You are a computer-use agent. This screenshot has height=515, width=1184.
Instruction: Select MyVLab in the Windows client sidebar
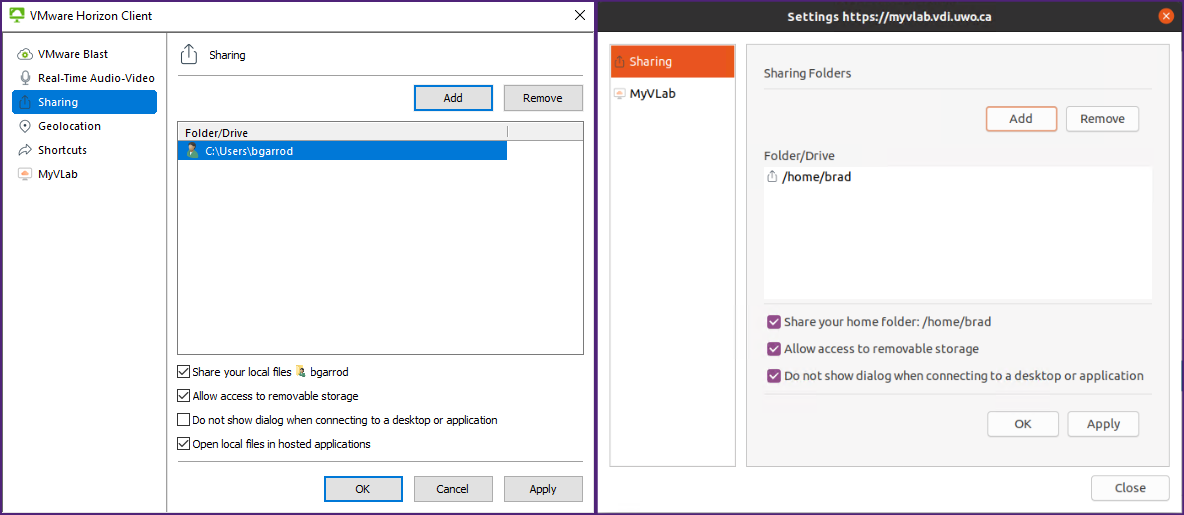[x=85, y=174]
